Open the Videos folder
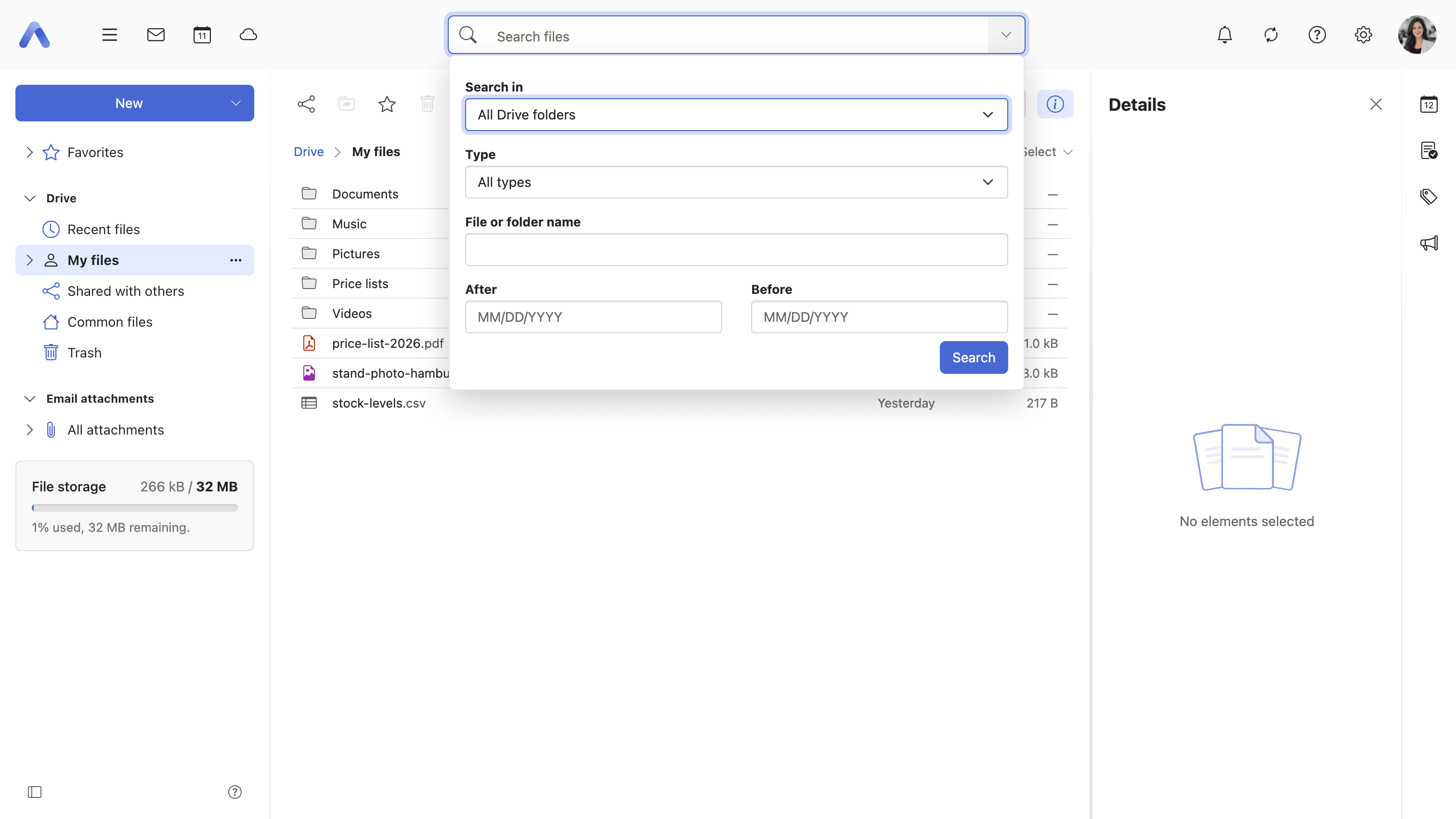 pyautogui.click(x=351, y=313)
